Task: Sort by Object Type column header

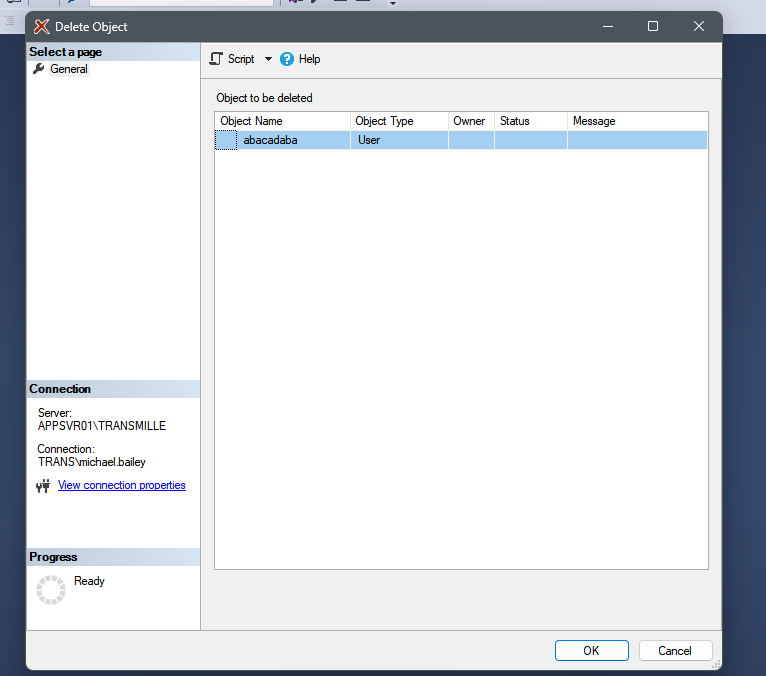Action: [x=399, y=121]
